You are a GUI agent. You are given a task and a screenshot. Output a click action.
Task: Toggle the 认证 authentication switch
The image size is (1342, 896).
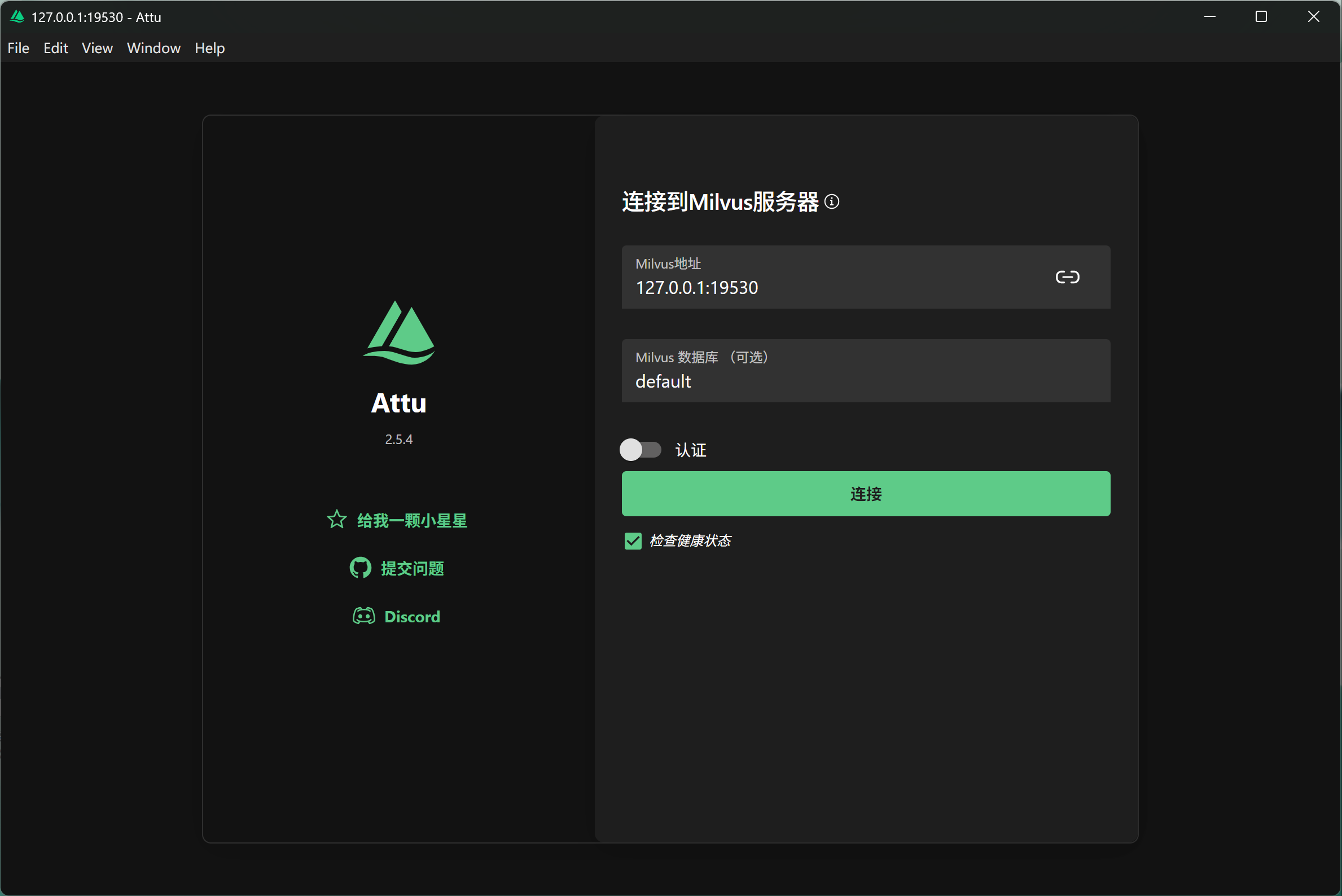(x=641, y=450)
